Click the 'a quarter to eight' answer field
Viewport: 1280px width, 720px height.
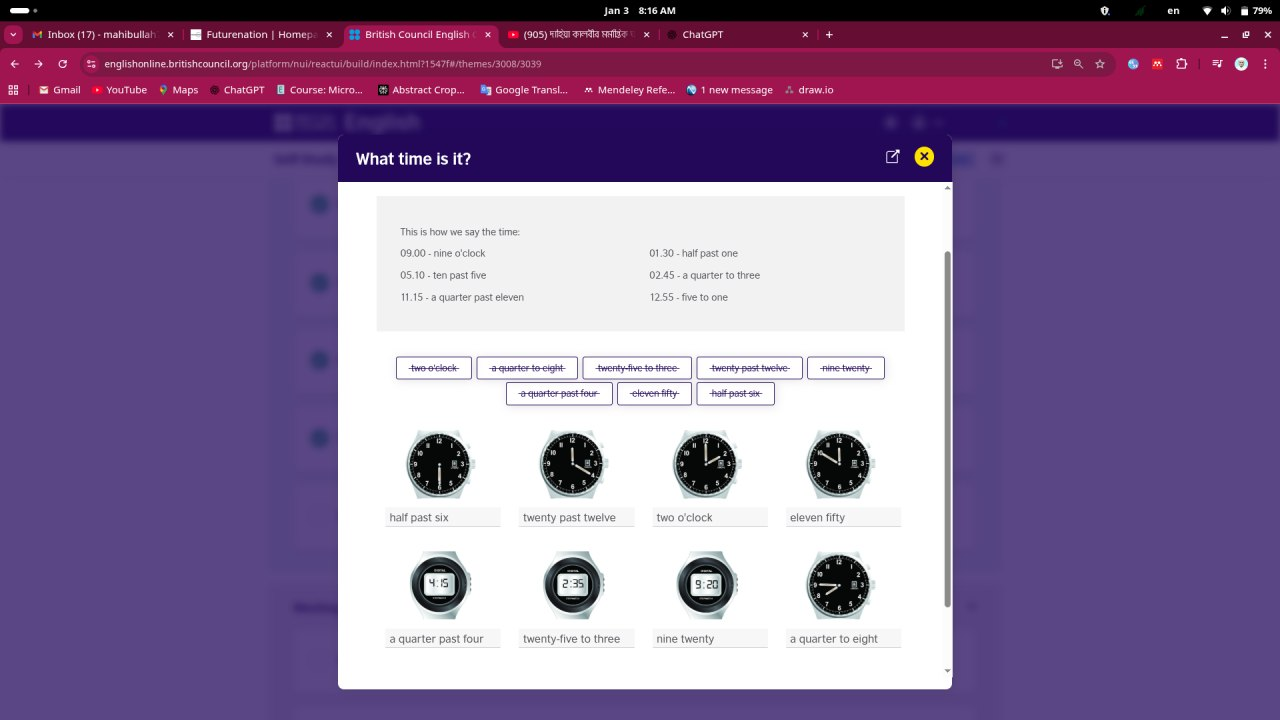(843, 639)
